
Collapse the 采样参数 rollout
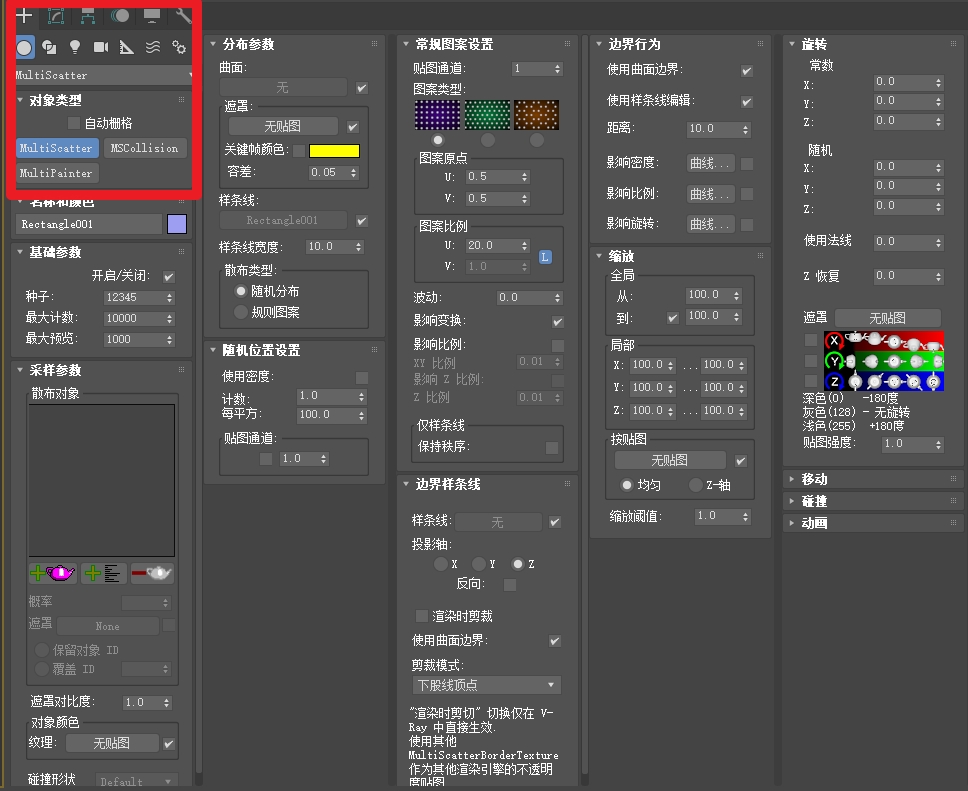(20, 370)
